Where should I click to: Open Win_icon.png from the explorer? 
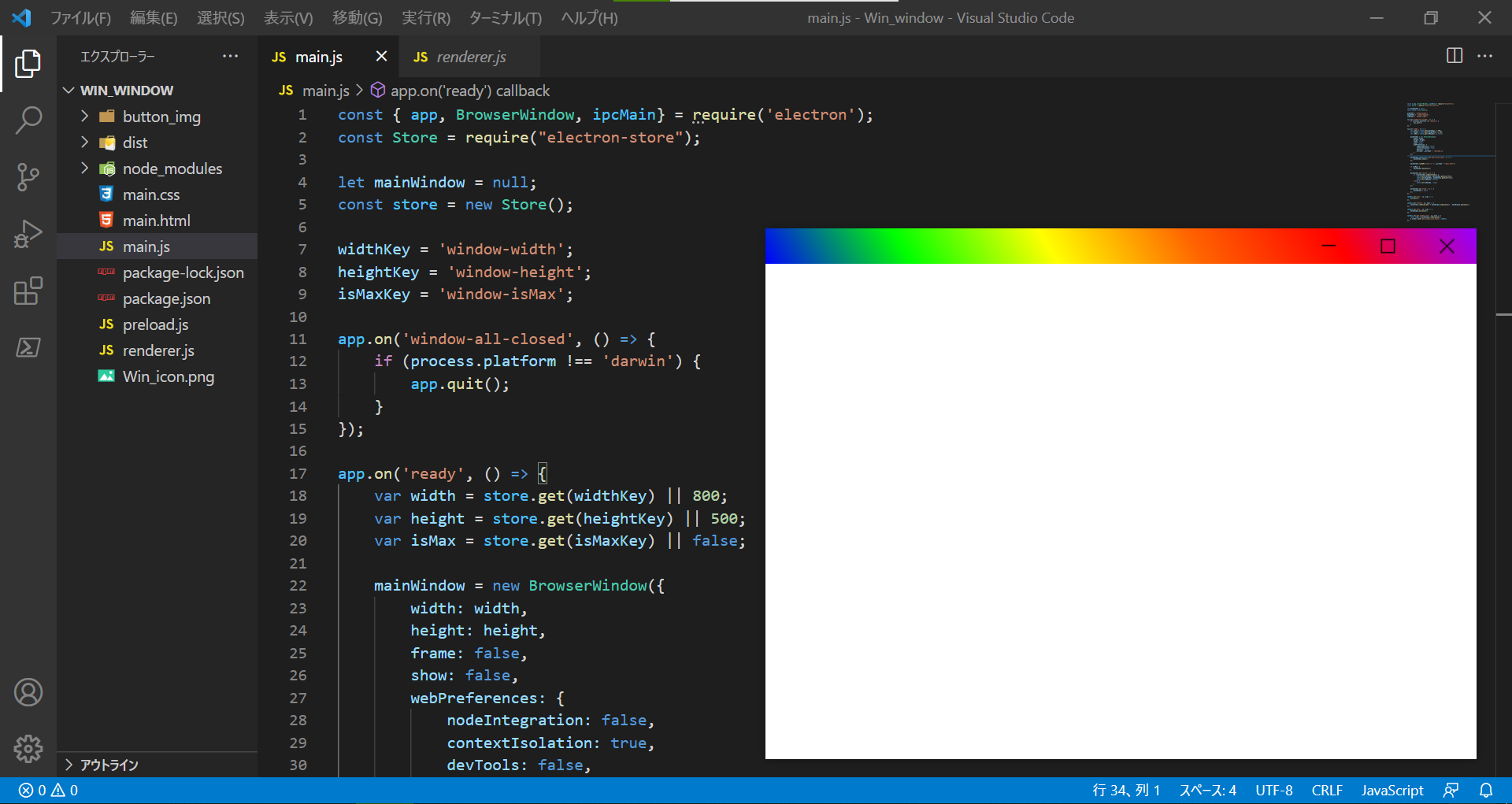click(x=168, y=376)
